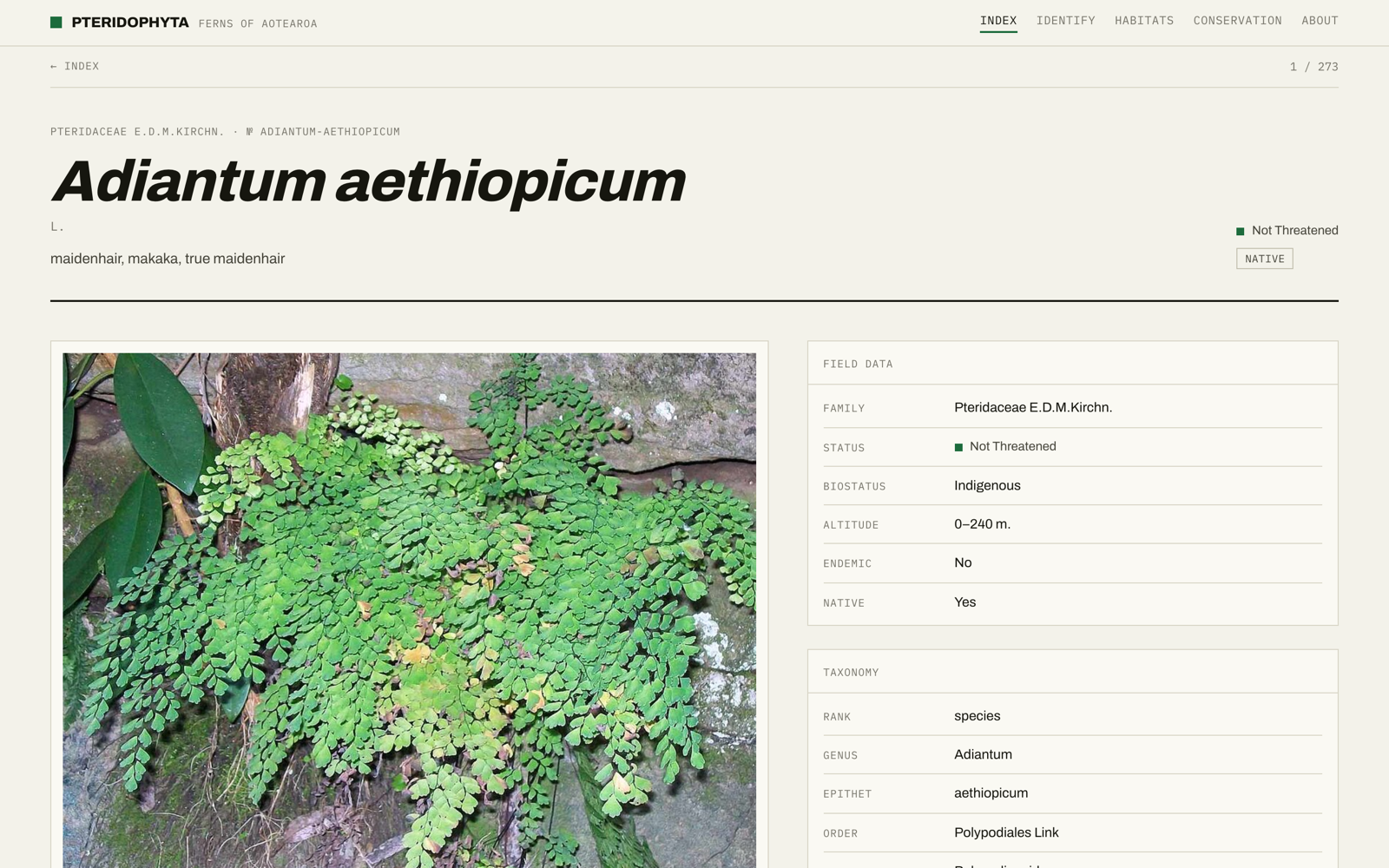The height and width of the screenshot is (868, 1389).
Task: Click the Biostatus value Indigenous
Action: pos(987,485)
